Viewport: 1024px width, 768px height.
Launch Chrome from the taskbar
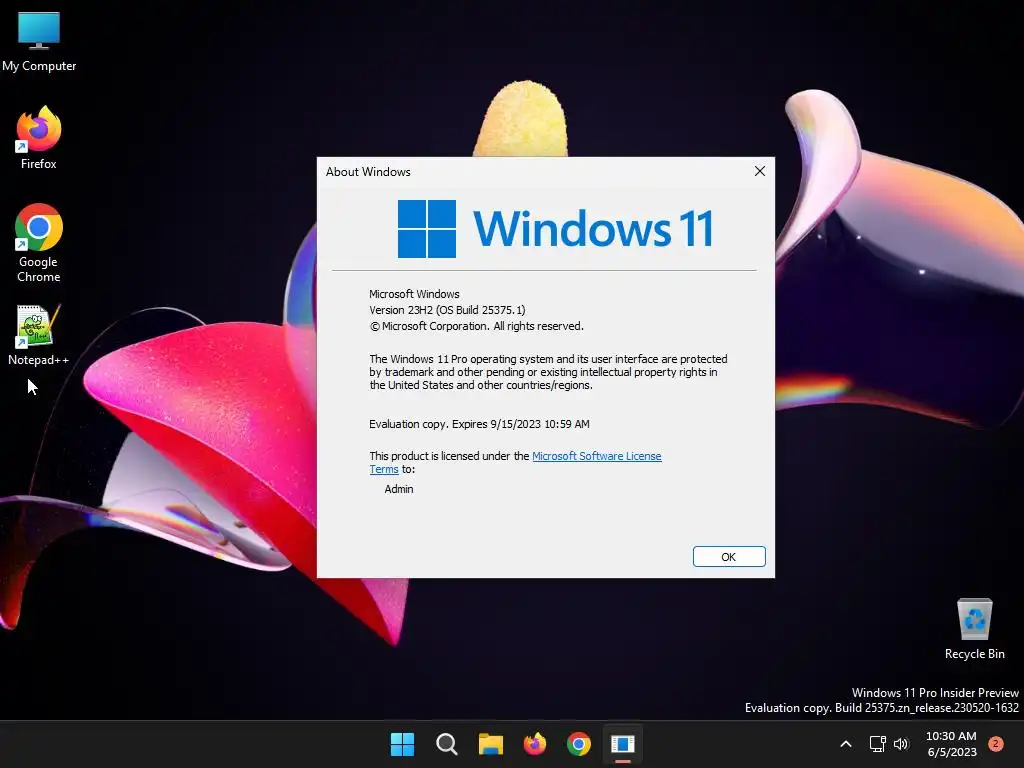579,744
